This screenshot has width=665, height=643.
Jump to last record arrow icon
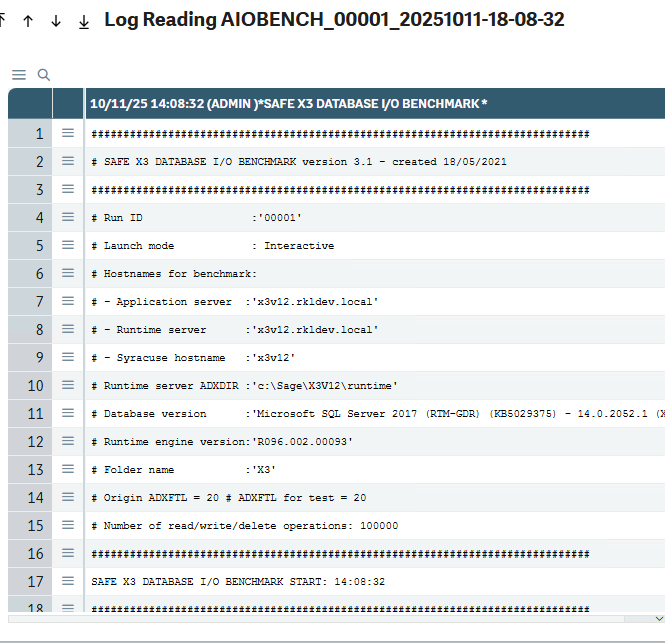pos(84,21)
